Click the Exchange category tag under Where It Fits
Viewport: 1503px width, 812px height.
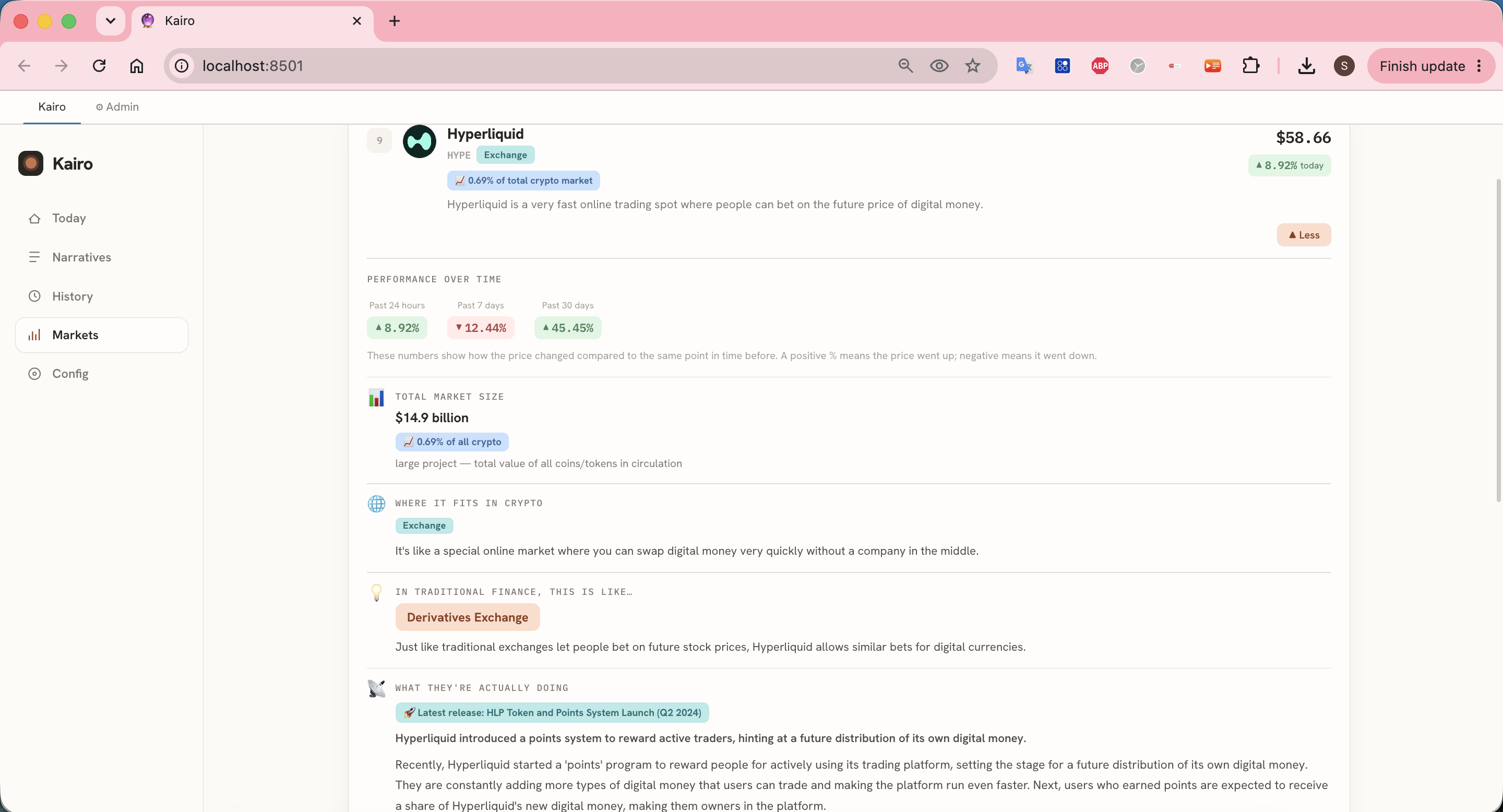(424, 526)
